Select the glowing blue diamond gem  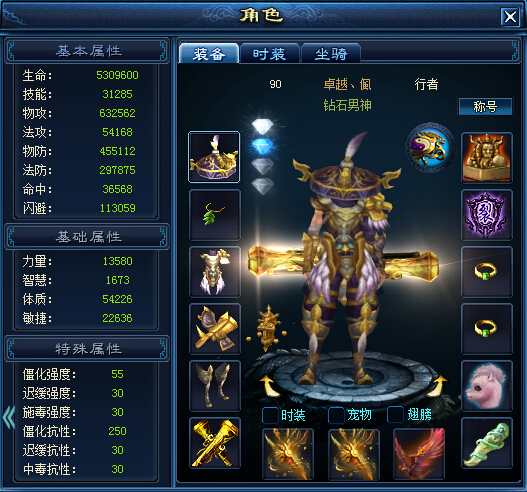pos(262,147)
